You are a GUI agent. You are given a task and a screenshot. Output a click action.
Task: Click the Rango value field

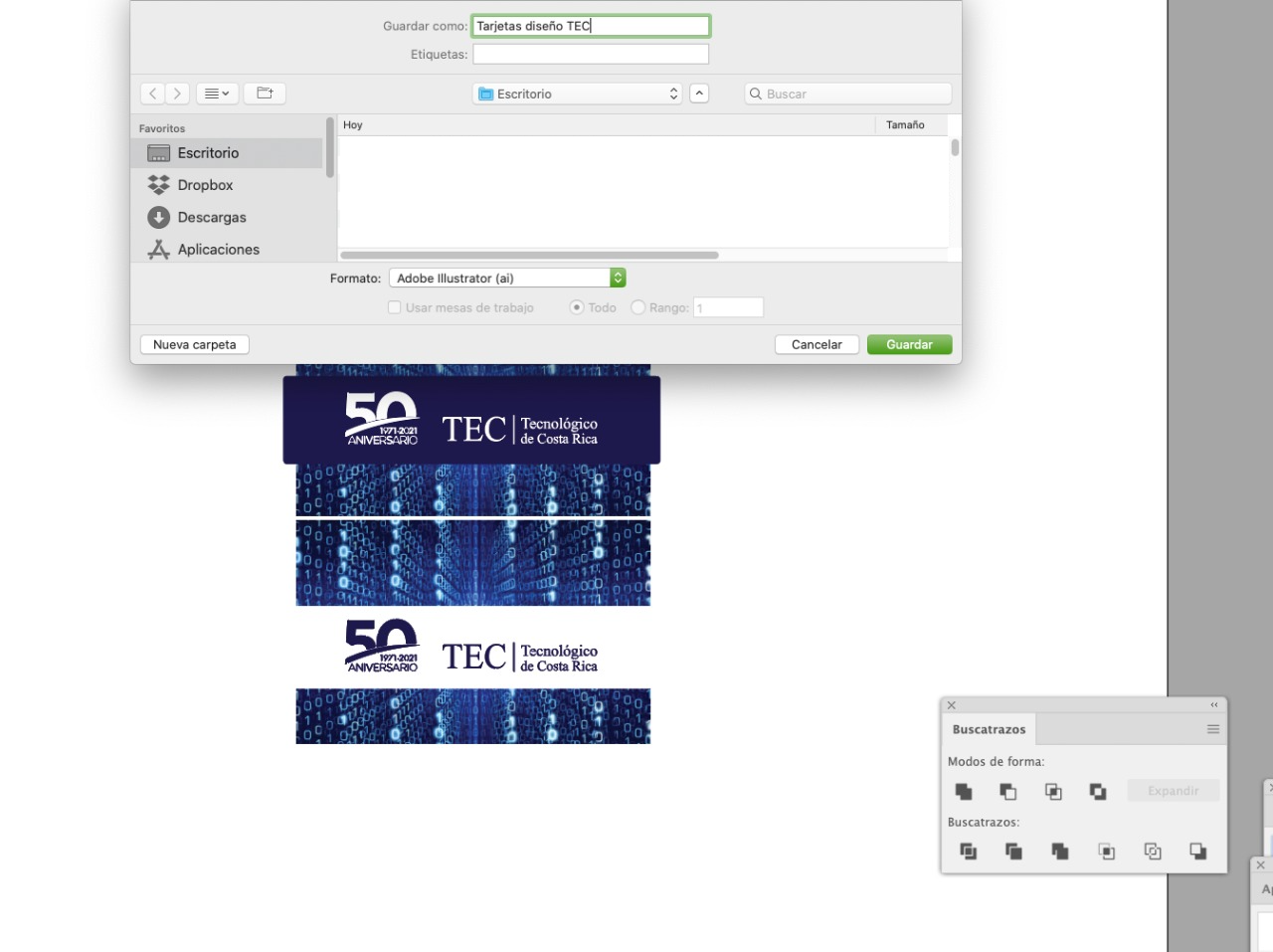(x=728, y=307)
